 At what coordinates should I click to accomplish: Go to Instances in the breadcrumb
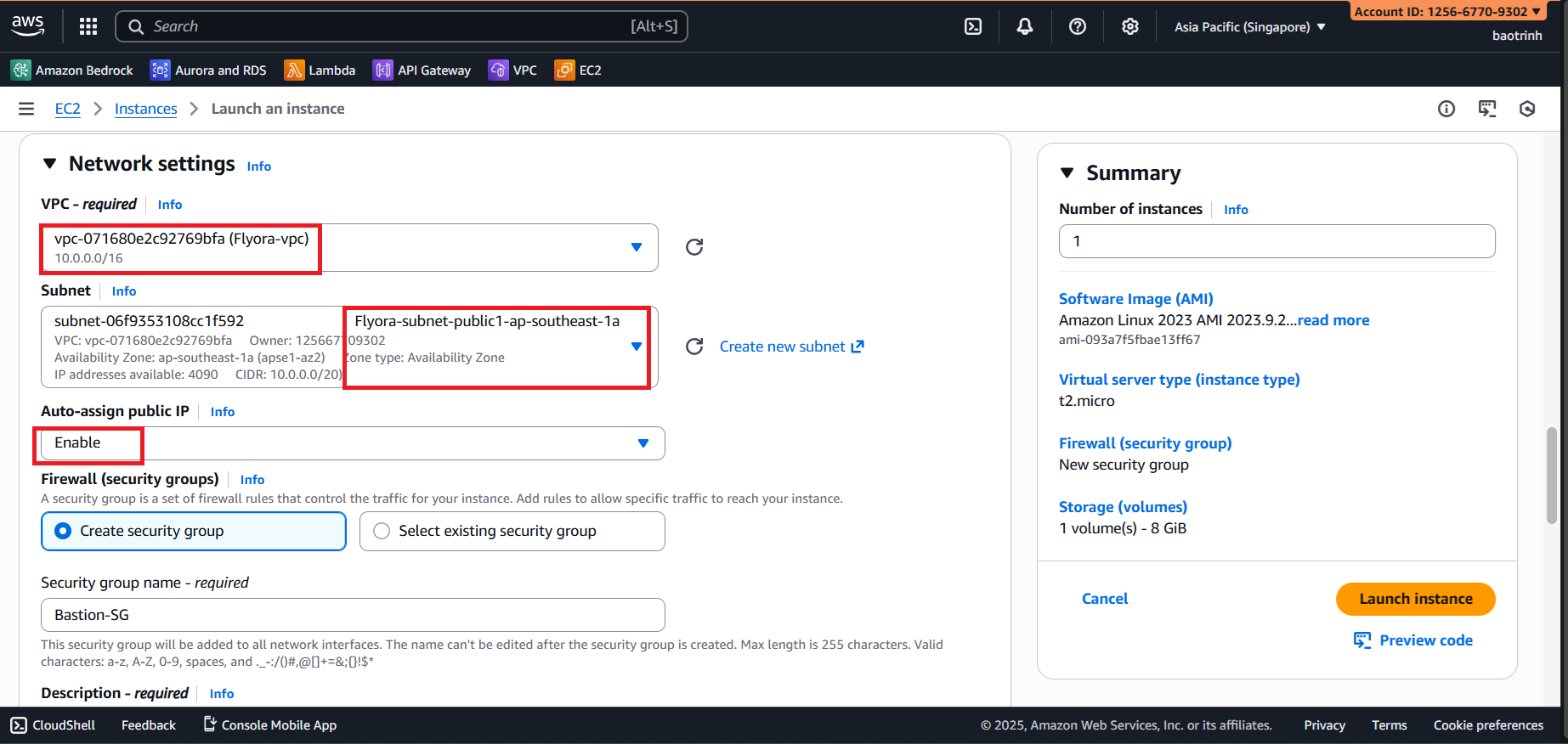tap(145, 109)
